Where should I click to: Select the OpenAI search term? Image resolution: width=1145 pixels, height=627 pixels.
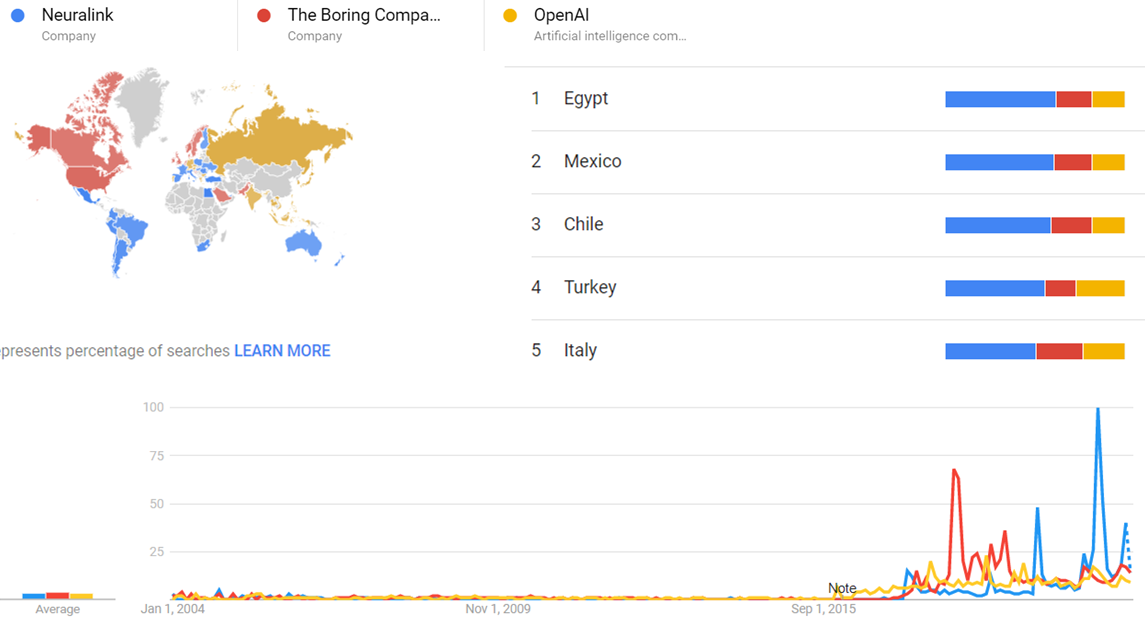point(561,15)
